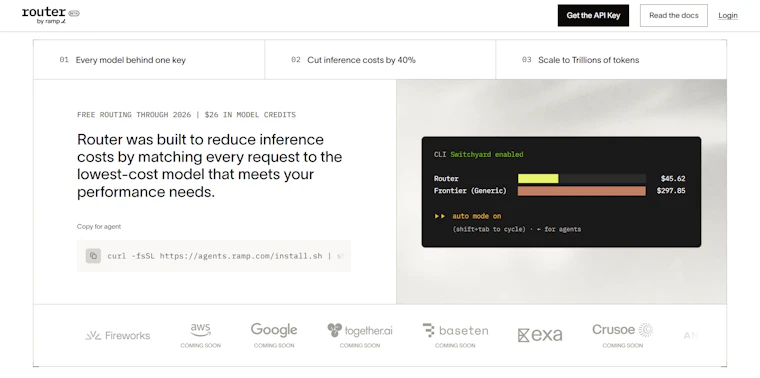The height and width of the screenshot is (378, 760).
Task: Click the terminal demo panel
Action: 561,192
